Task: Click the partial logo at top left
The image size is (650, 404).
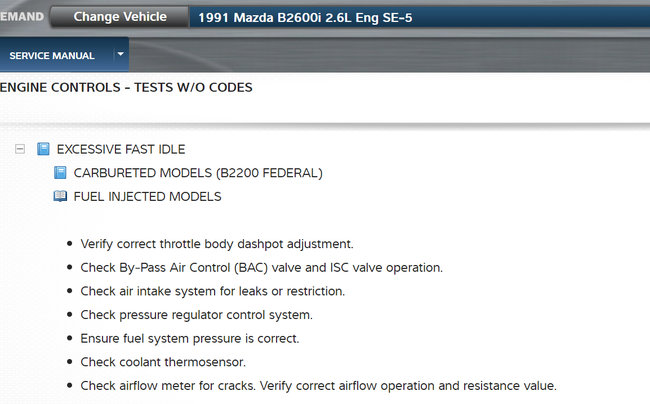Action: (21, 16)
